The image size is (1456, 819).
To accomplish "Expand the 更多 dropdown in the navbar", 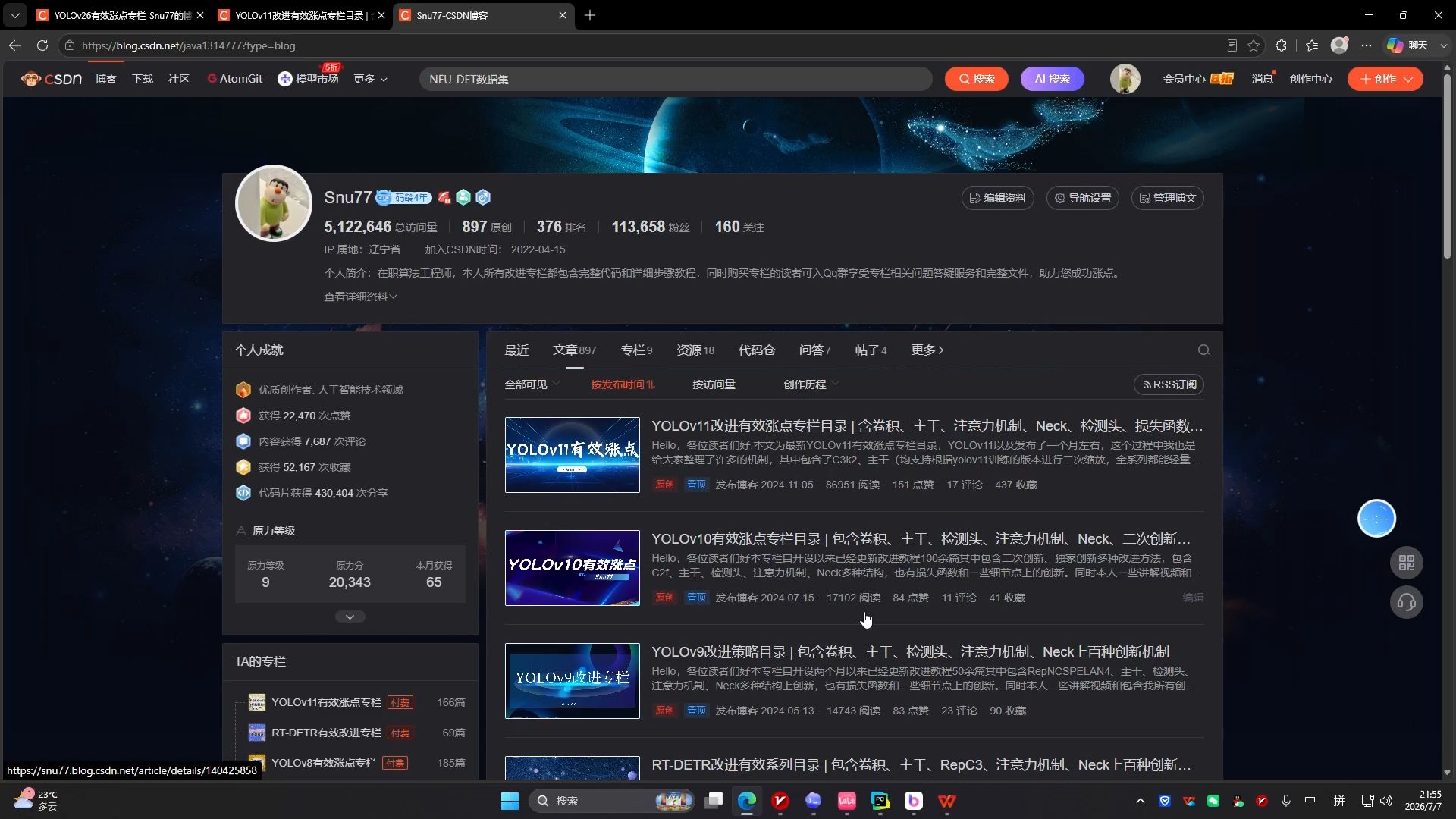I will pos(371,79).
